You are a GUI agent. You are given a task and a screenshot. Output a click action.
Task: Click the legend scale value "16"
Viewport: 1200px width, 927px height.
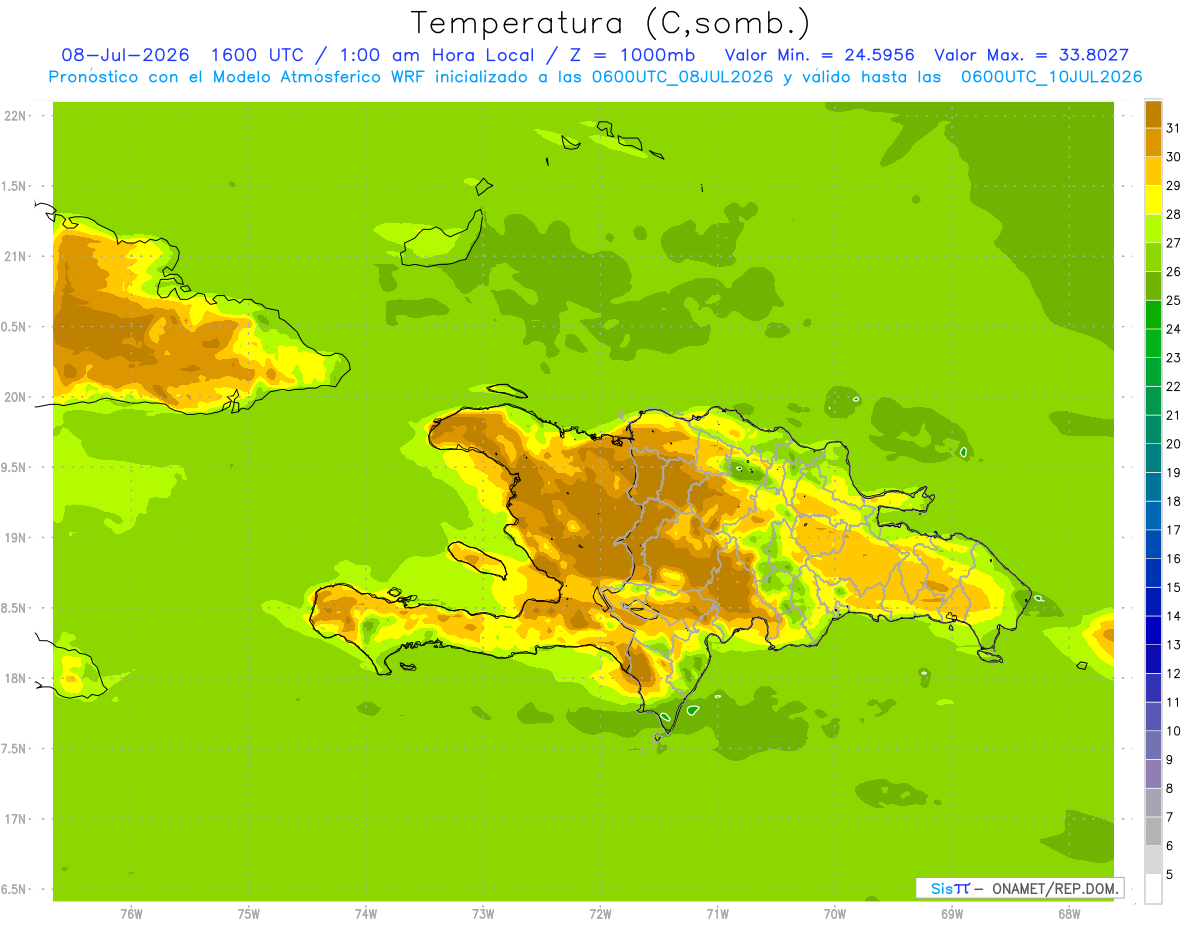click(x=1173, y=559)
